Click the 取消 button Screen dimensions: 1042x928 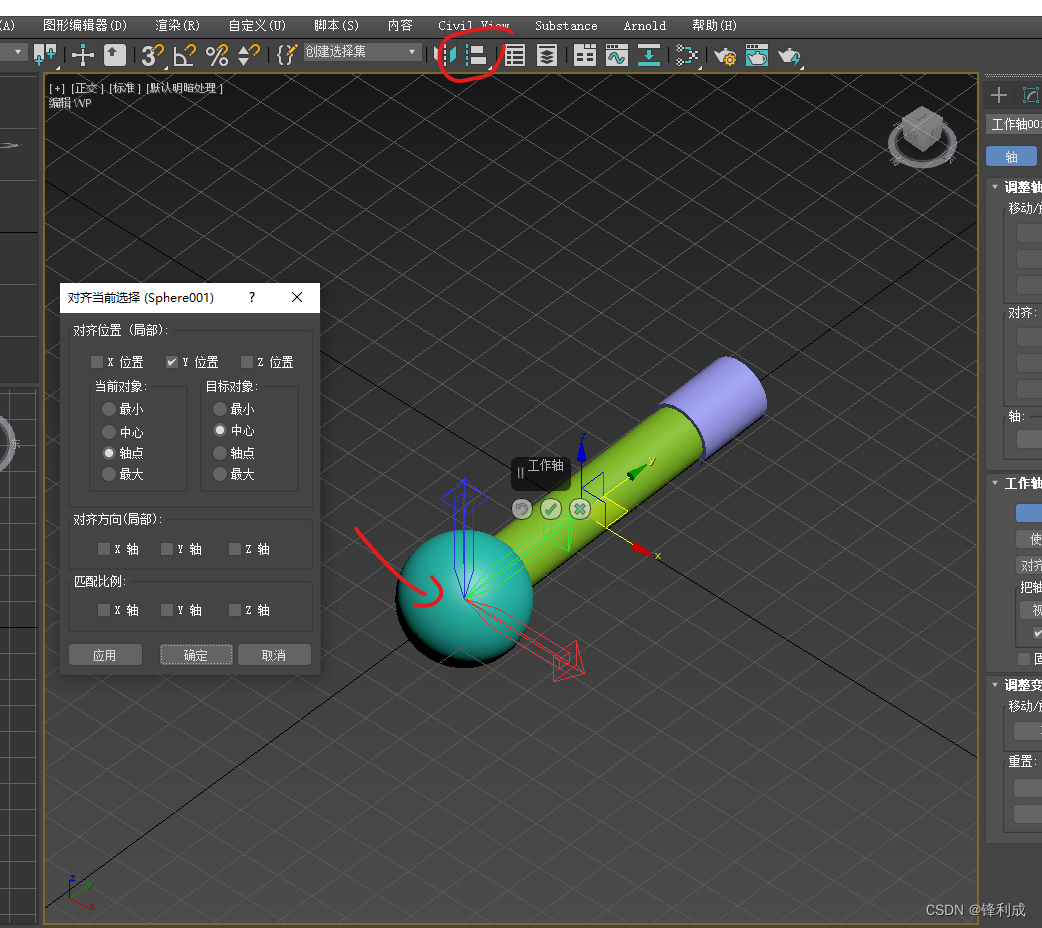click(x=274, y=655)
